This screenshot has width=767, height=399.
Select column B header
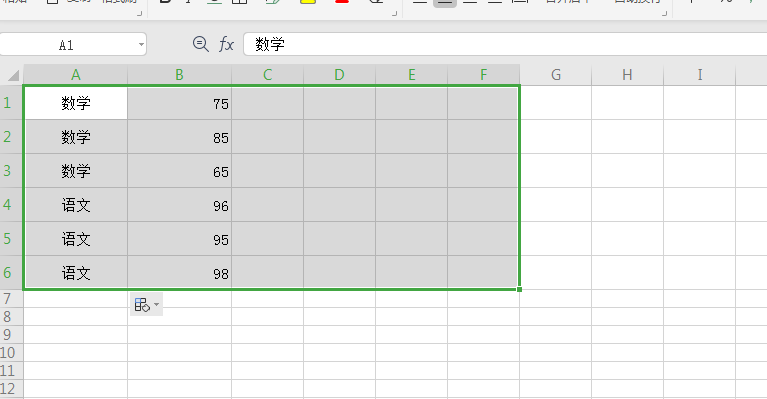tap(179, 75)
